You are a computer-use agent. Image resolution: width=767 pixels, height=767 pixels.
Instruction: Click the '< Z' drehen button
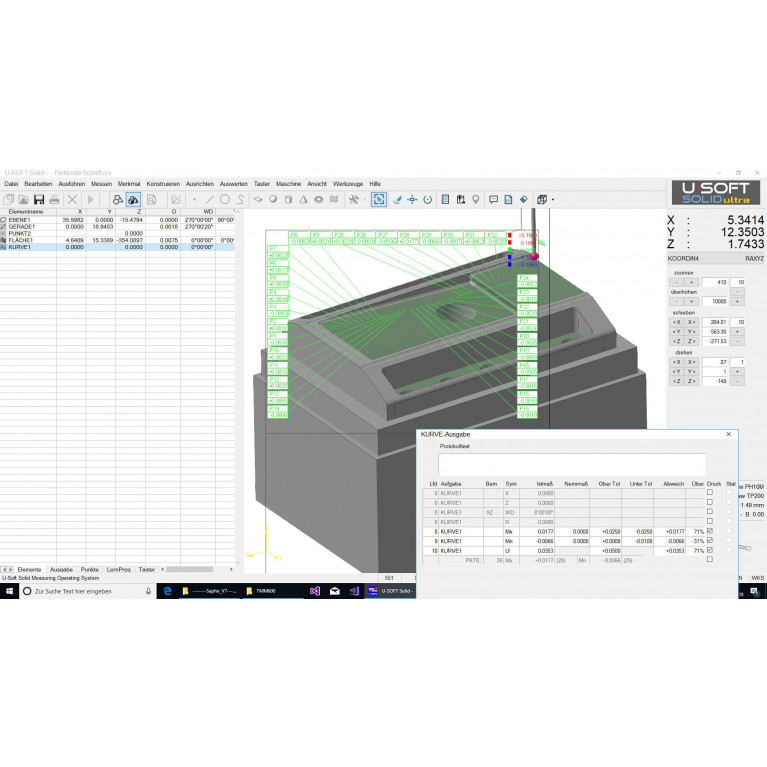click(x=676, y=381)
